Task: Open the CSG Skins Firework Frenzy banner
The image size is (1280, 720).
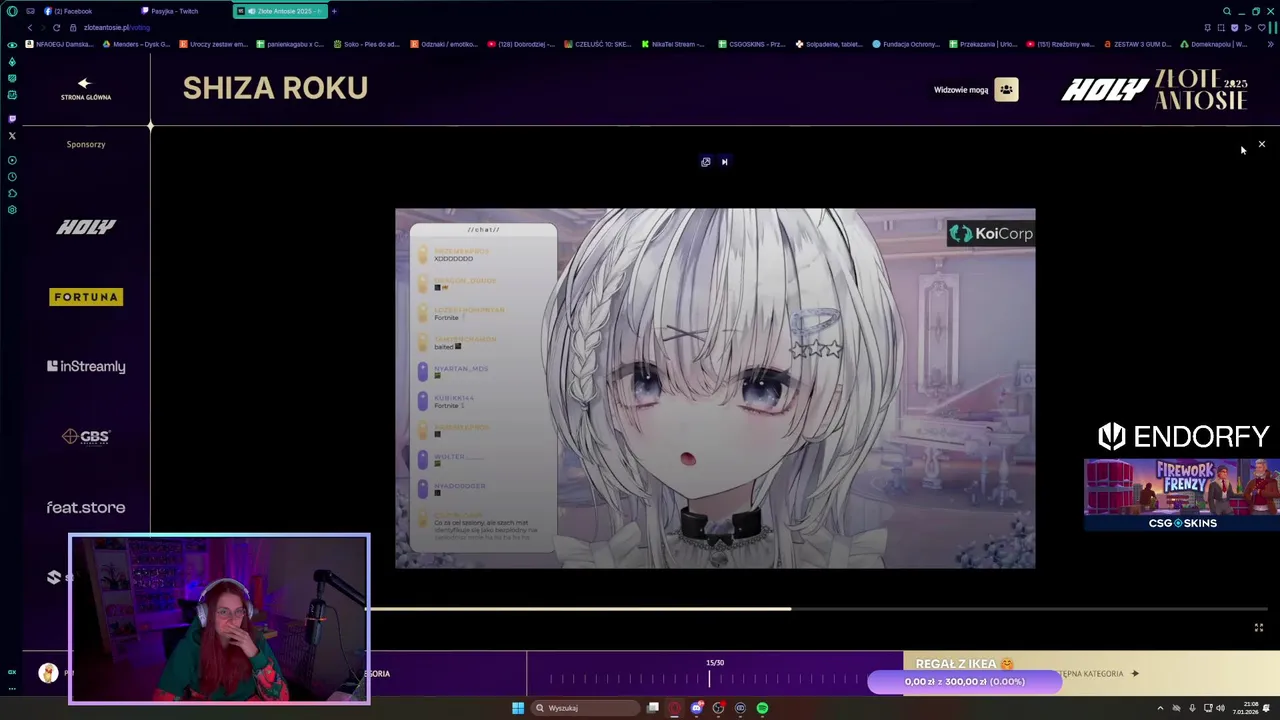Action: point(1182,495)
